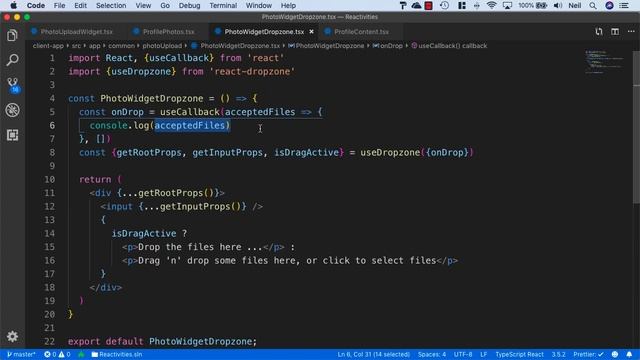
Task: Open the Debug view in activity bar
Action: (12, 110)
